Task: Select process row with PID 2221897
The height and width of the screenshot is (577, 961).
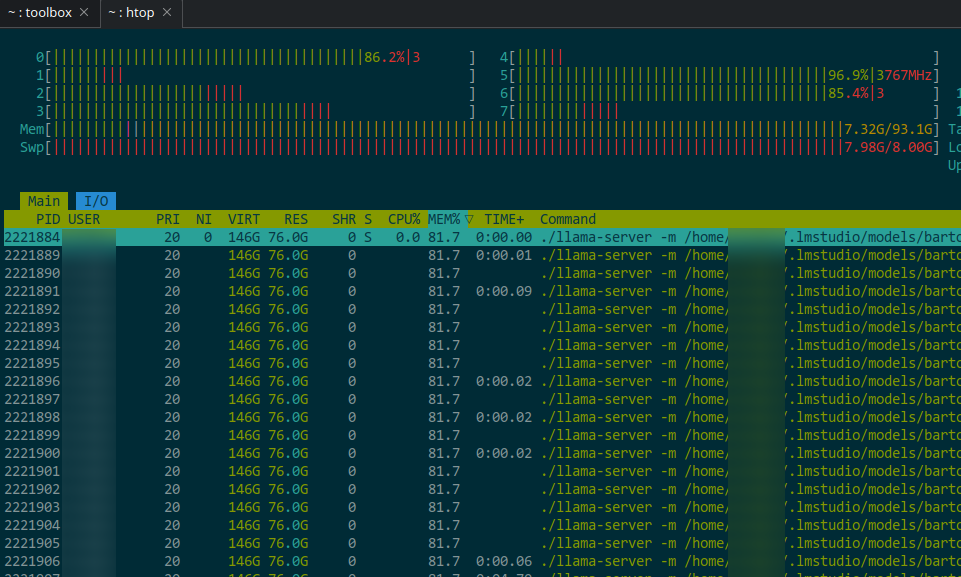Action: [482, 399]
